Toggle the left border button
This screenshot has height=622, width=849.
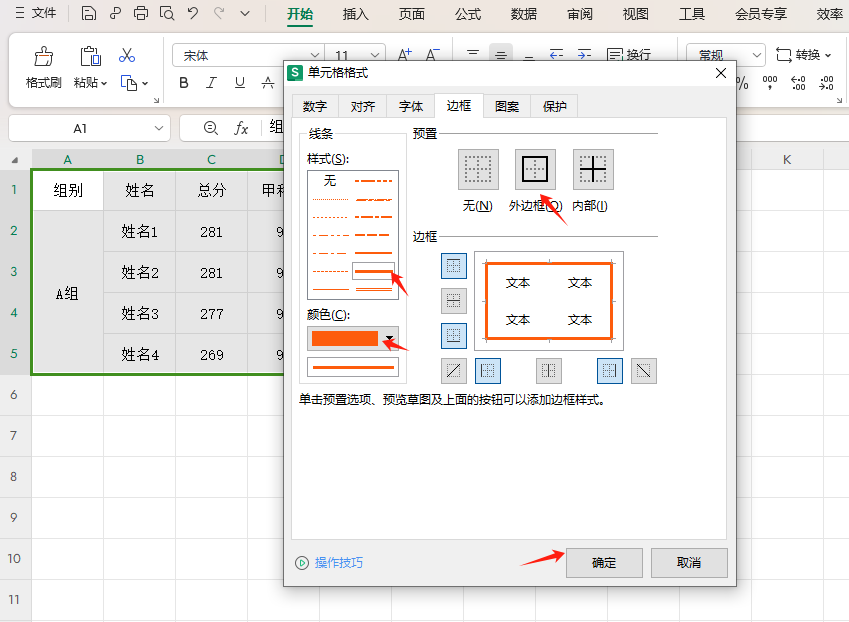488,371
